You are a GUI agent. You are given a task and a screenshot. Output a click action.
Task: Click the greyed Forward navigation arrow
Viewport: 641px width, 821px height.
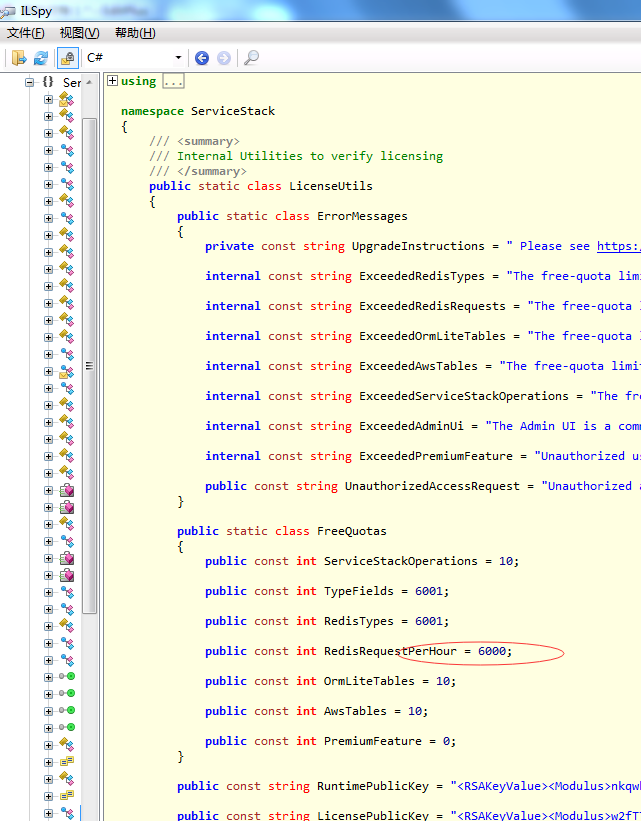pos(224,58)
